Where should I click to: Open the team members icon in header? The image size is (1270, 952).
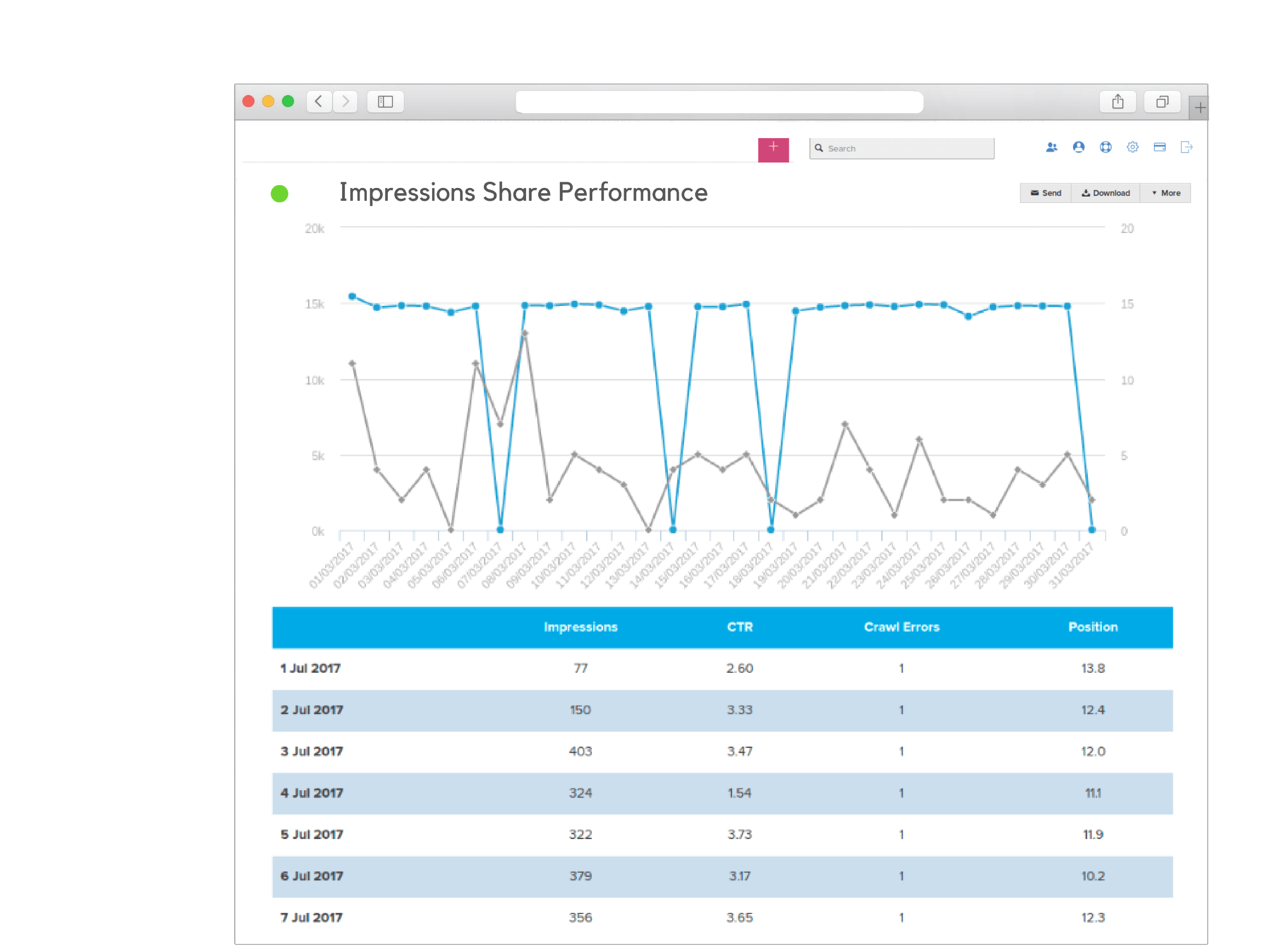point(1052,147)
